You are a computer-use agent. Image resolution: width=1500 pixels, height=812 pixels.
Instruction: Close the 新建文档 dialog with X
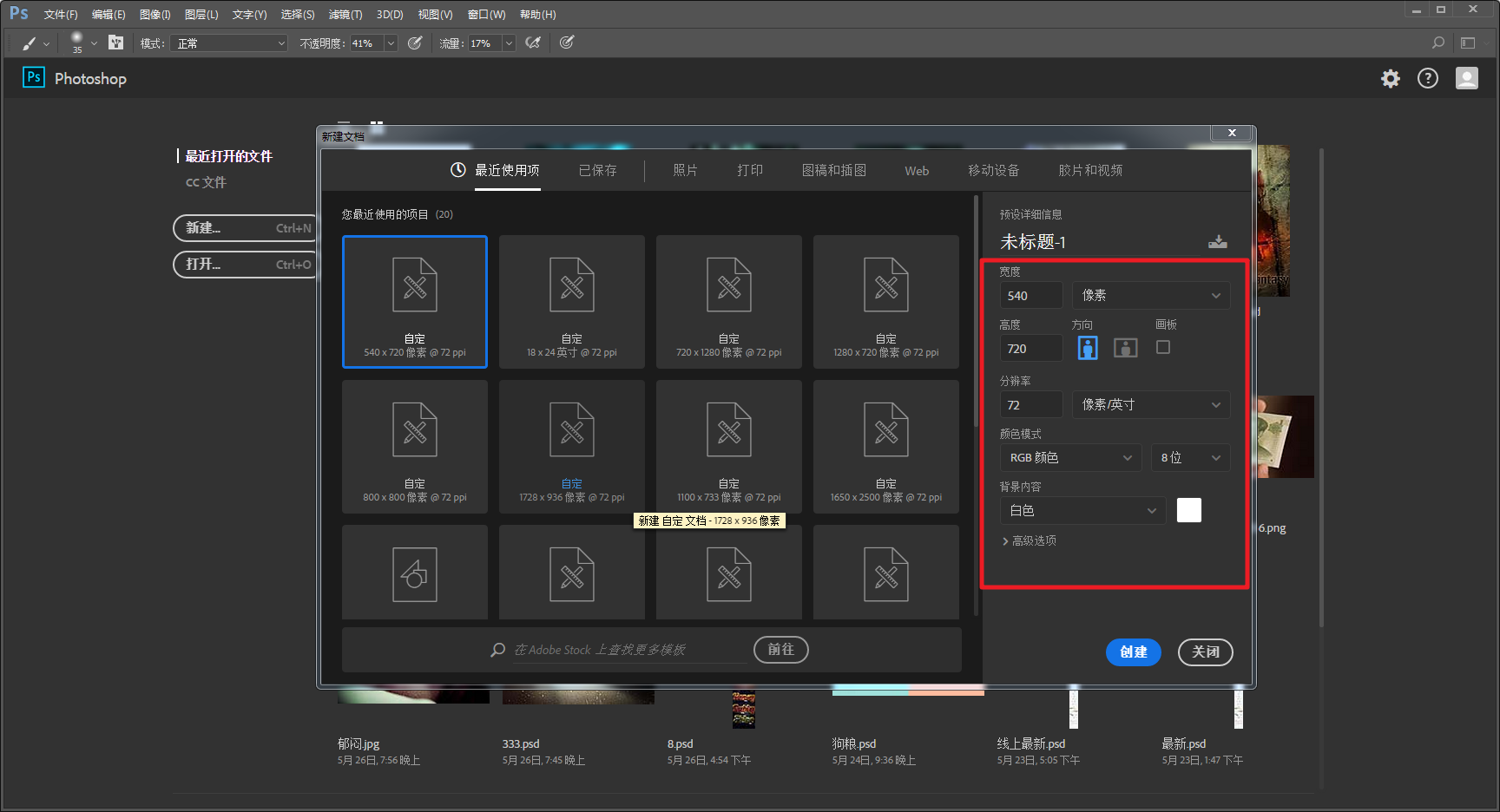tap(1232, 133)
